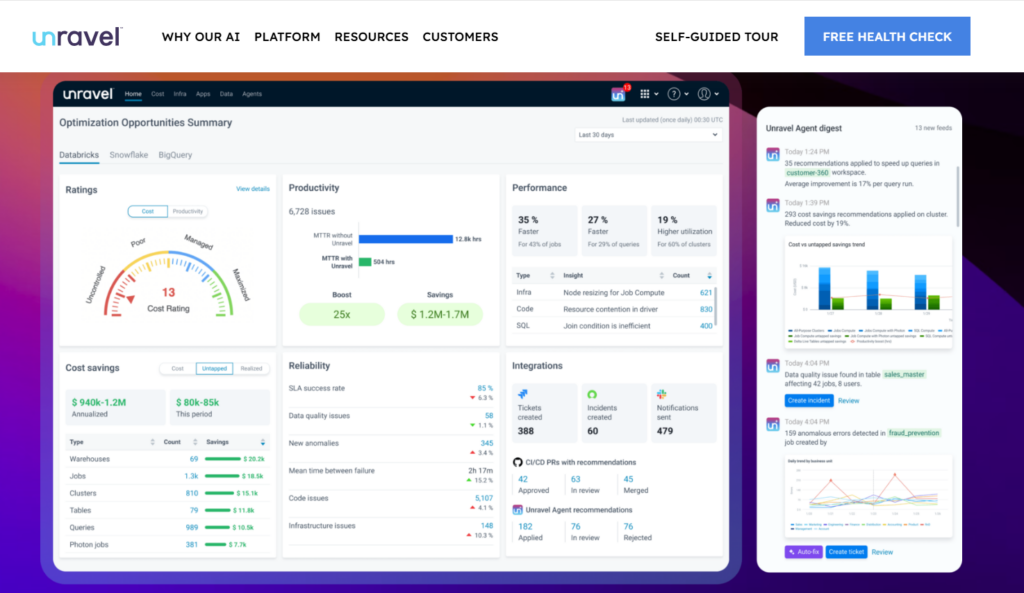
Task: Select the Databricks tab
Action: coord(79,155)
